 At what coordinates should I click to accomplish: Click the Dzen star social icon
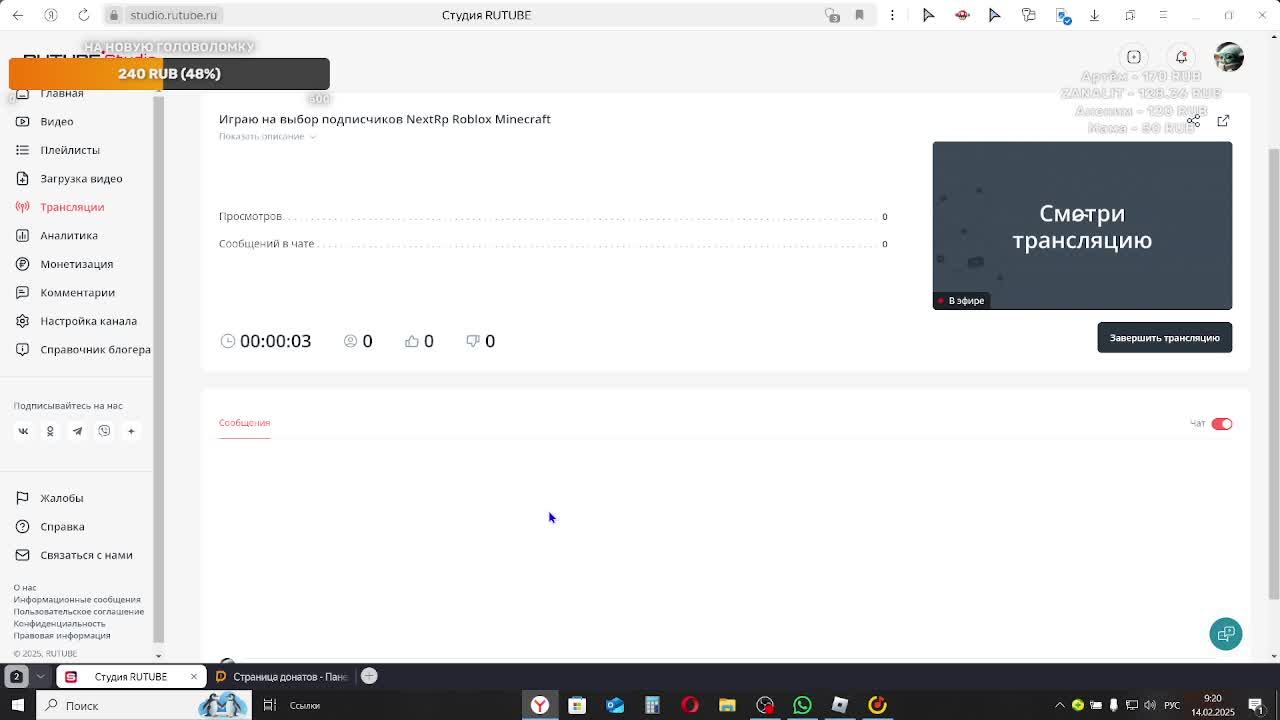click(x=131, y=431)
